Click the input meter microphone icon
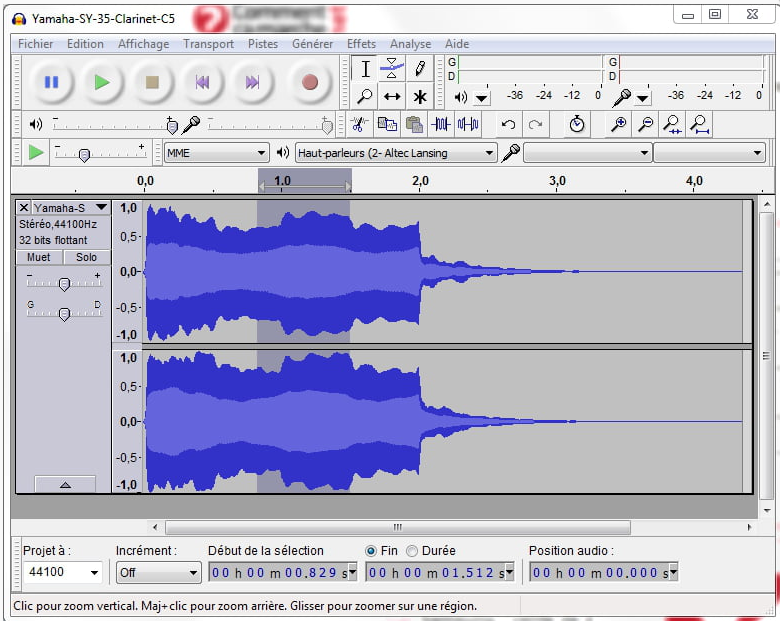This screenshot has width=780, height=621. pyautogui.click(x=622, y=98)
